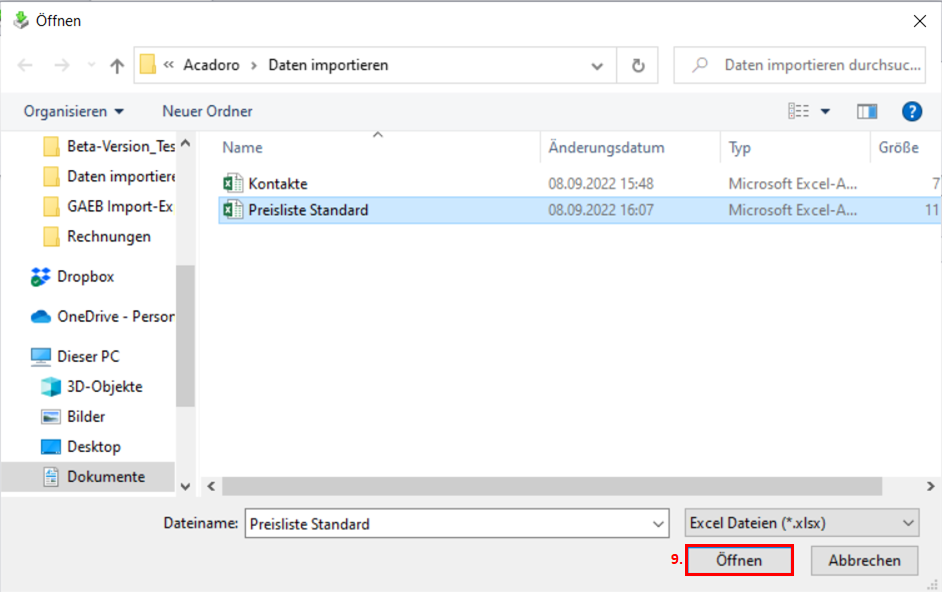Viewport: 942px width, 592px height.
Task: Open the Organisieren menu
Action: [74, 111]
